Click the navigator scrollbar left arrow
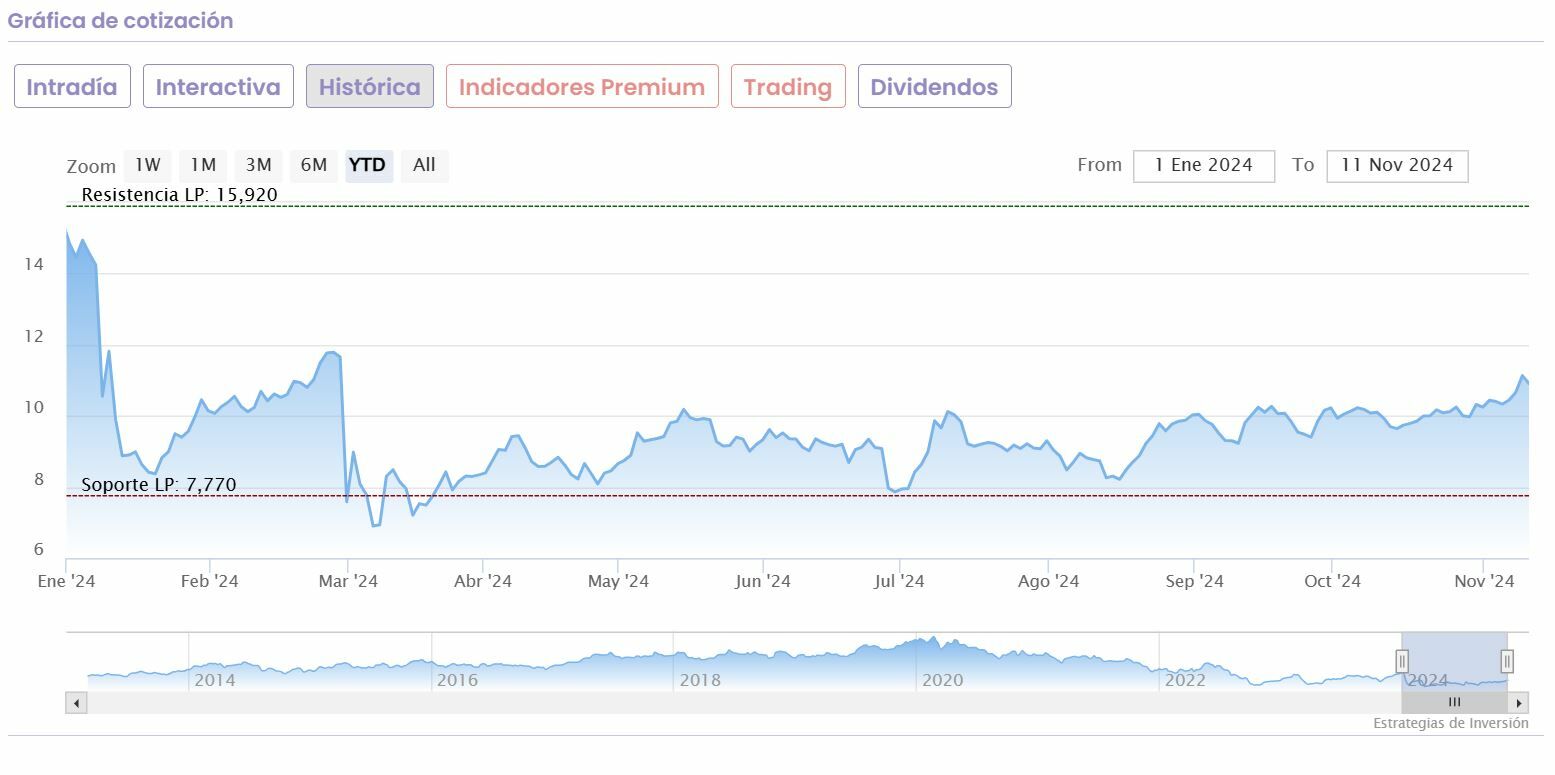Image resolution: width=1555 pixels, height=775 pixels. (76, 703)
